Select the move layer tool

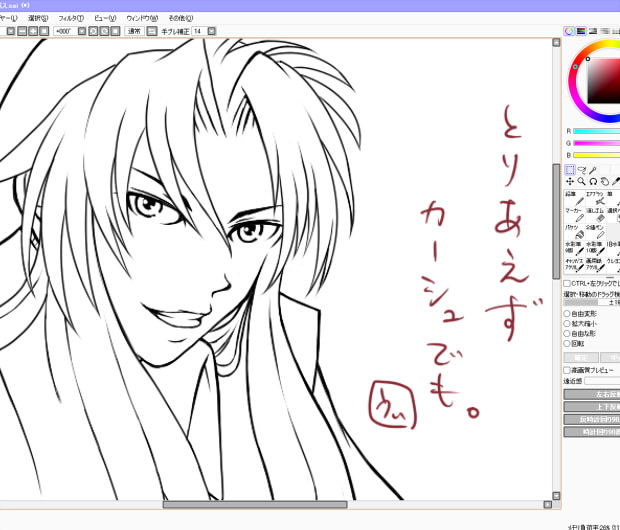[x=570, y=182]
